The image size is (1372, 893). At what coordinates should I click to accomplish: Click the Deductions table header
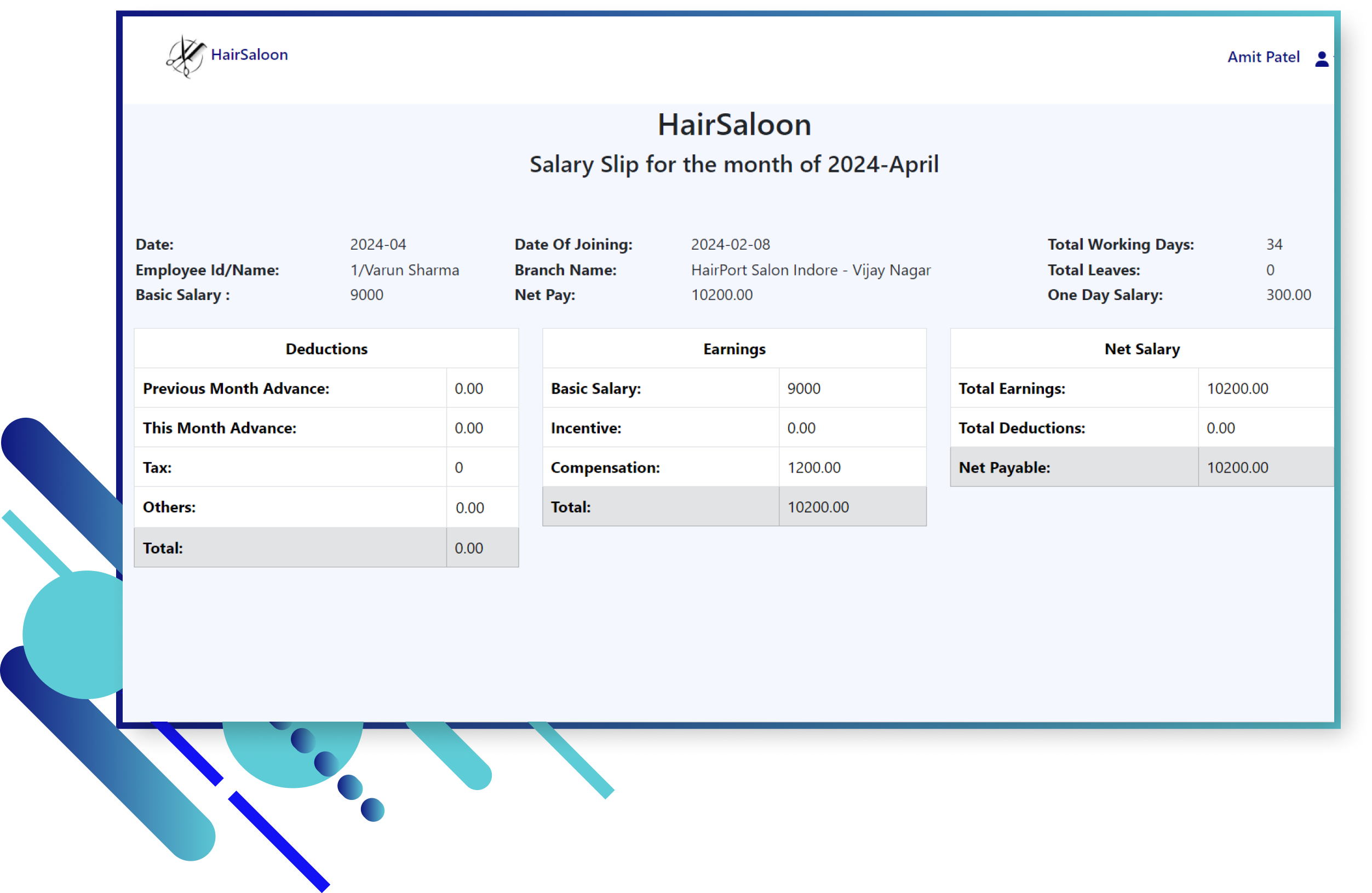tap(326, 349)
